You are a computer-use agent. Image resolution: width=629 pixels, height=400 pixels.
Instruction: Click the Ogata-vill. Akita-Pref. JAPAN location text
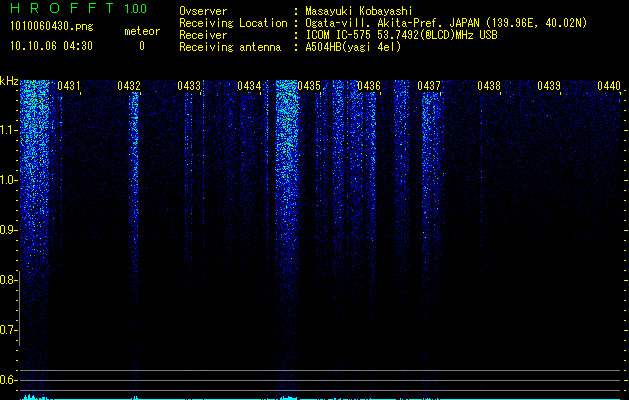coord(446,23)
